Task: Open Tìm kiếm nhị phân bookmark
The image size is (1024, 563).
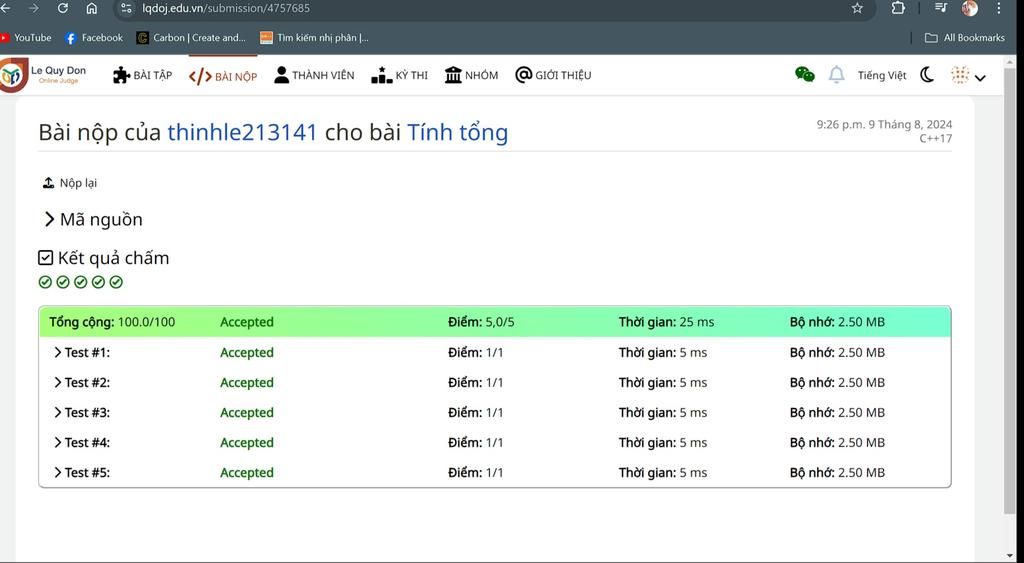Action: point(314,38)
